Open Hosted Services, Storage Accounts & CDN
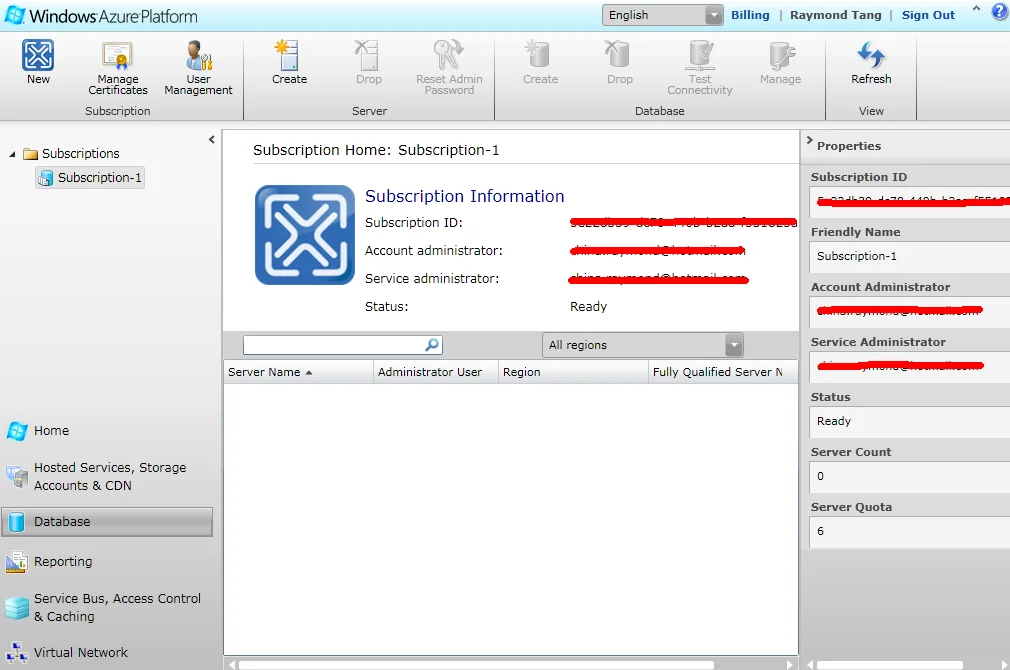The height and width of the screenshot is (670, 1010). pyautogui.click(x=108, y=476)
